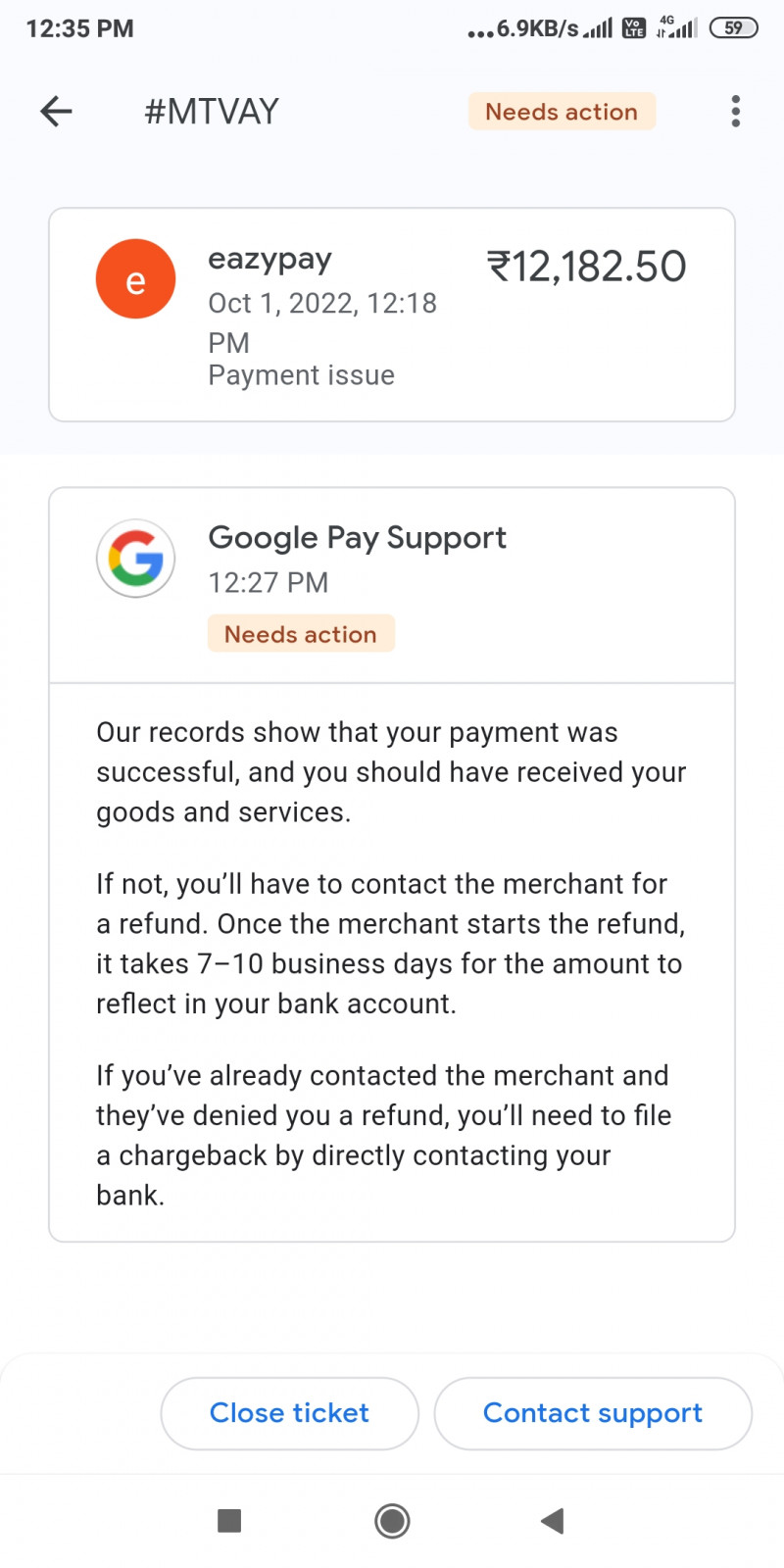Tap the Needs action badge in header
This screenshot has width=784, height=1568.
tap(562, 112)
